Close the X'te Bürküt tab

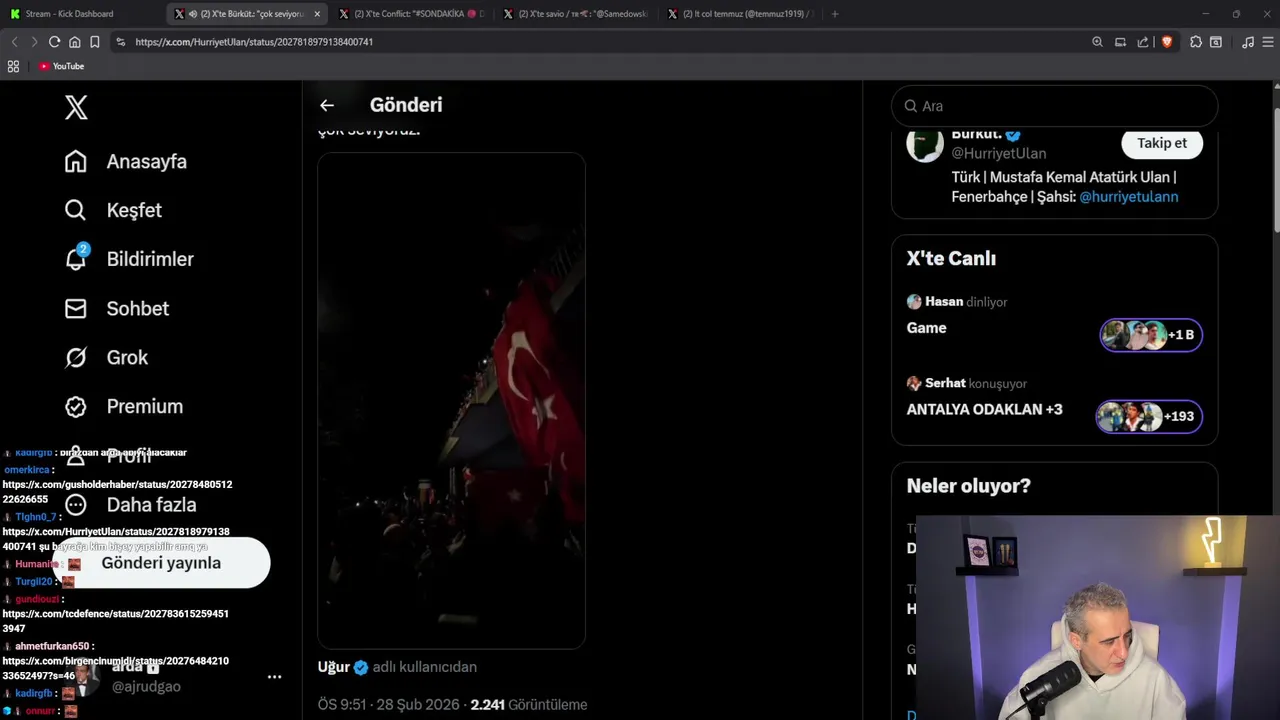coord(317,14)
